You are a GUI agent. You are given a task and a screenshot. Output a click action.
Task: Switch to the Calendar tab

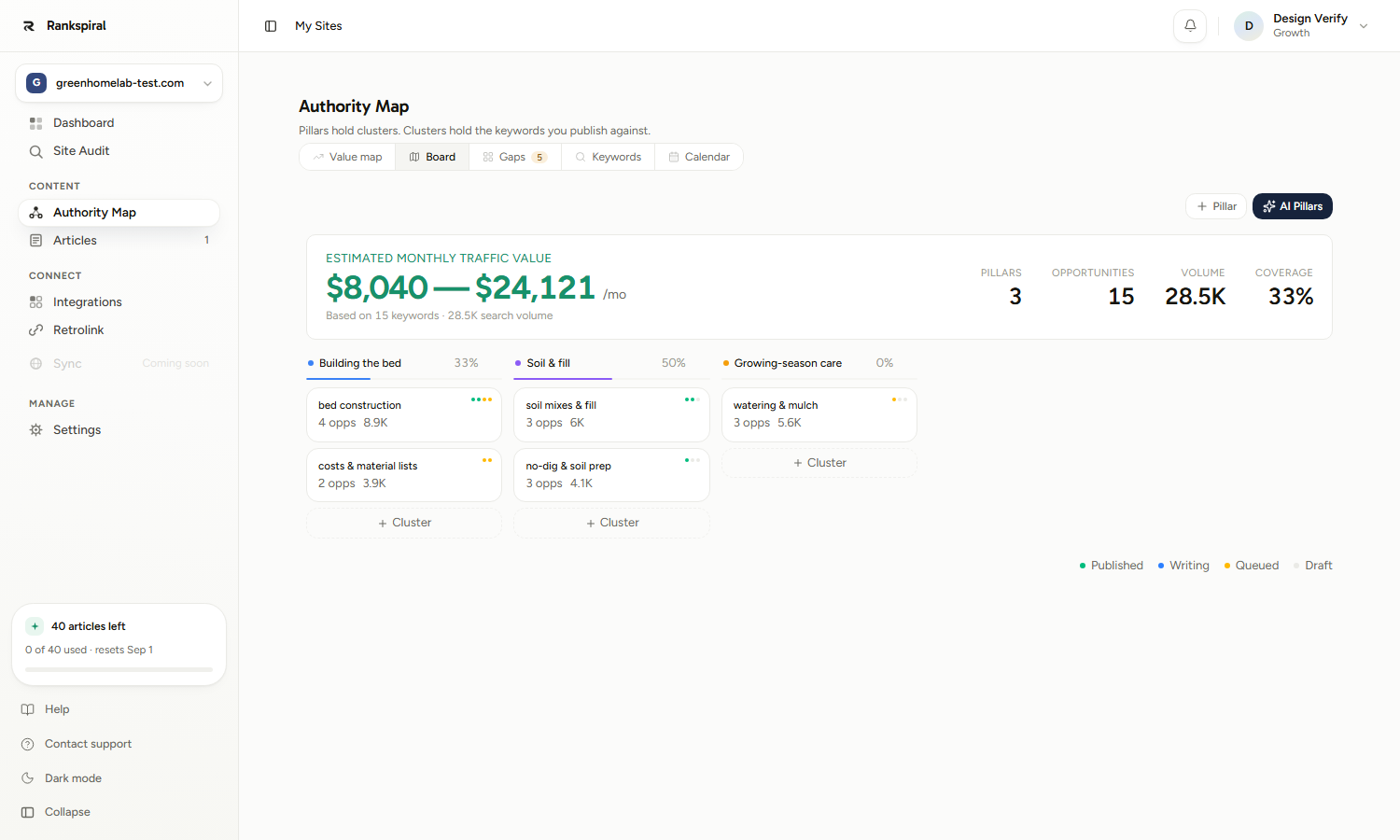699,157
